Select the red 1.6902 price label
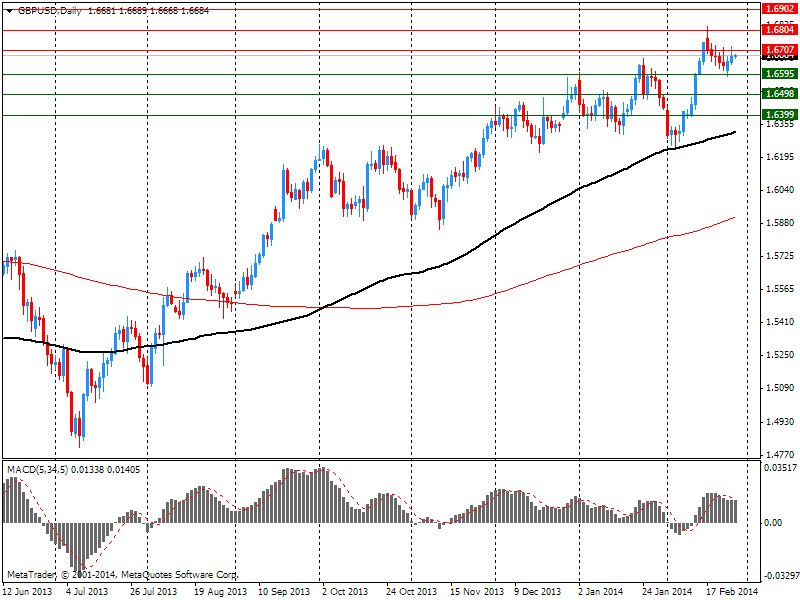The height and width of the screenshot is (600, 800). pos(778,8)
